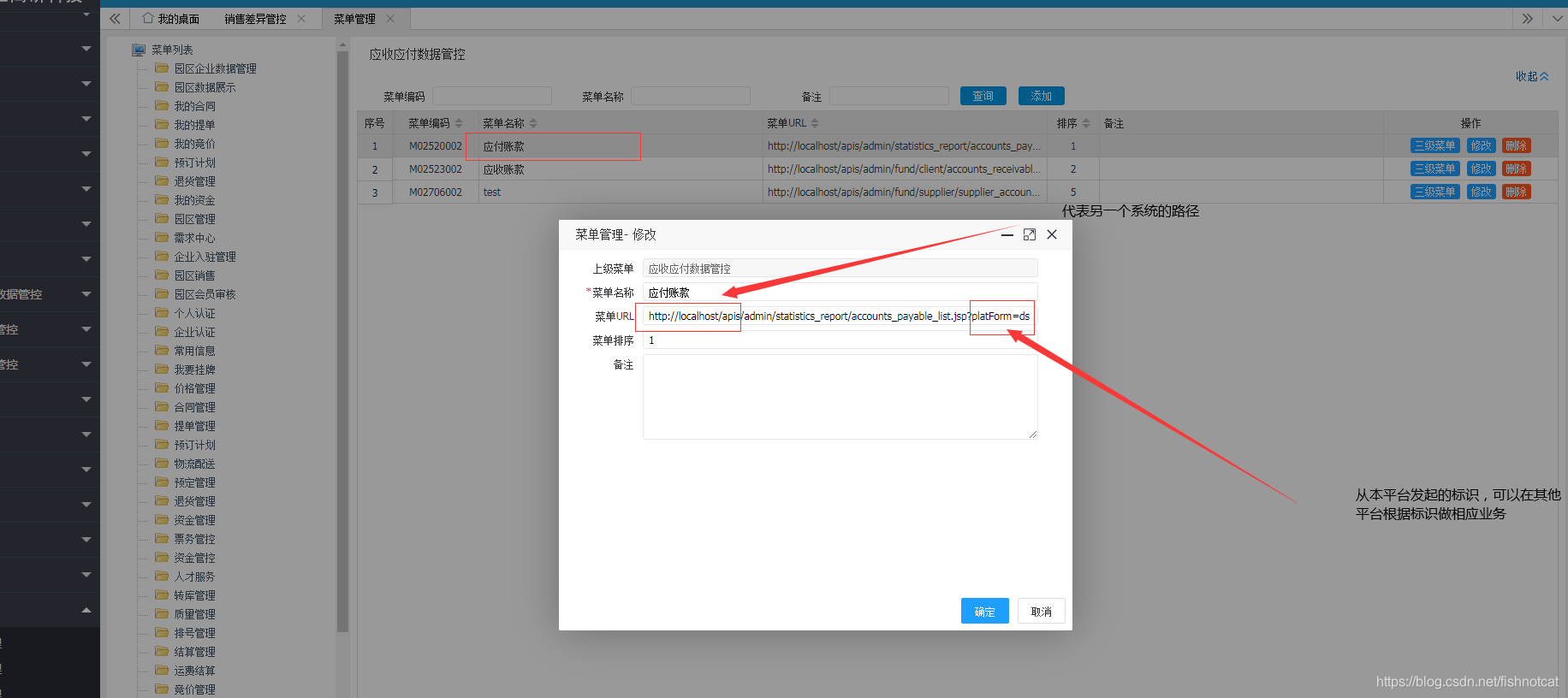The image size is (1568, 698).
Task: Sort by 菜单URL column arrows
Action: click(x=815, y=123)
